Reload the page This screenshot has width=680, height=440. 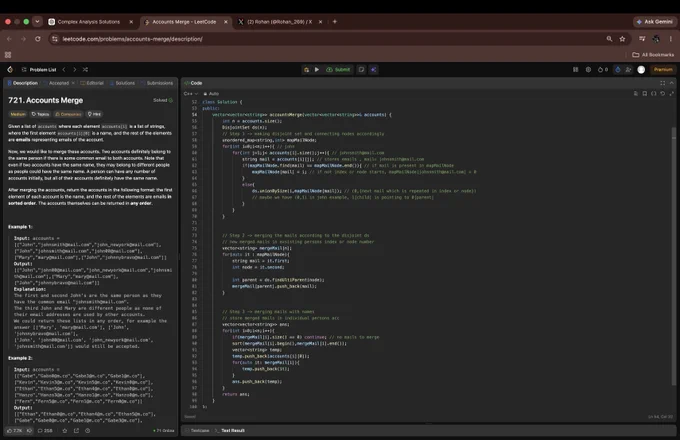tap(38, 39)
